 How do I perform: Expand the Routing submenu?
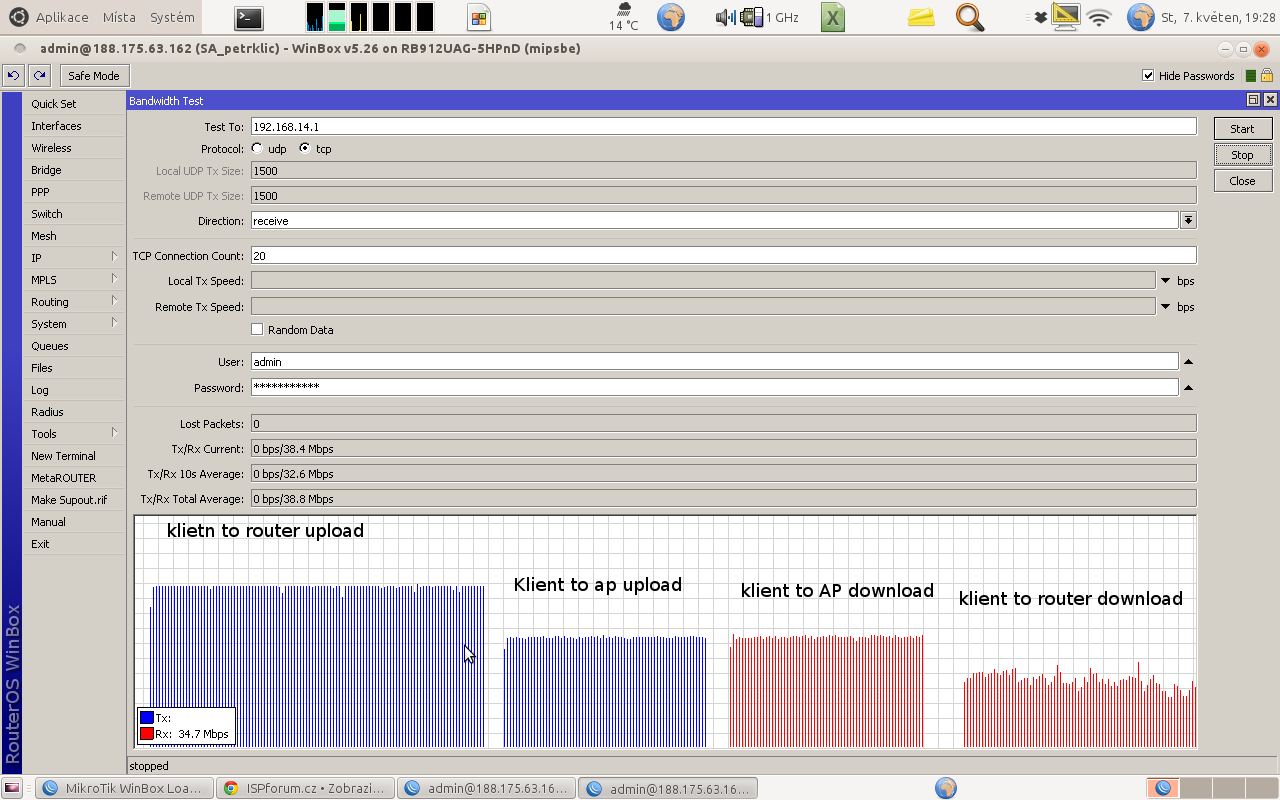point(75,302)
